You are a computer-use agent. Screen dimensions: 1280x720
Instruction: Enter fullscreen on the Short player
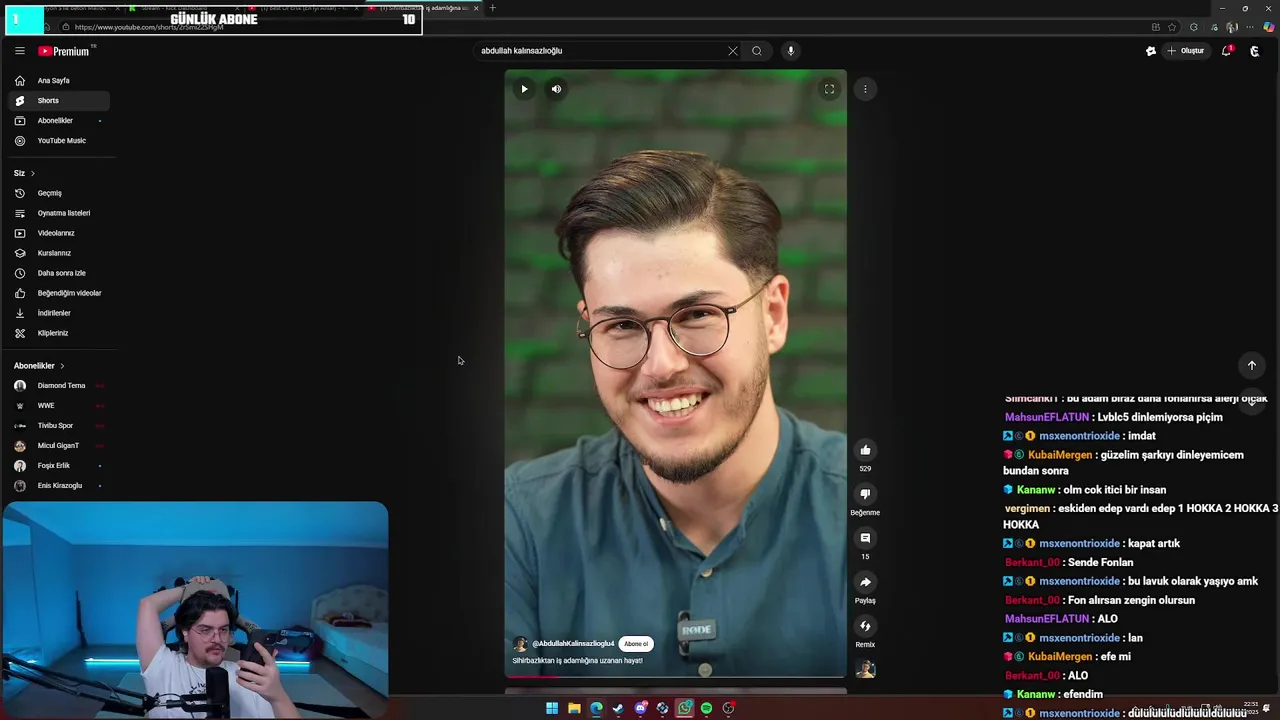pos(829,89)
